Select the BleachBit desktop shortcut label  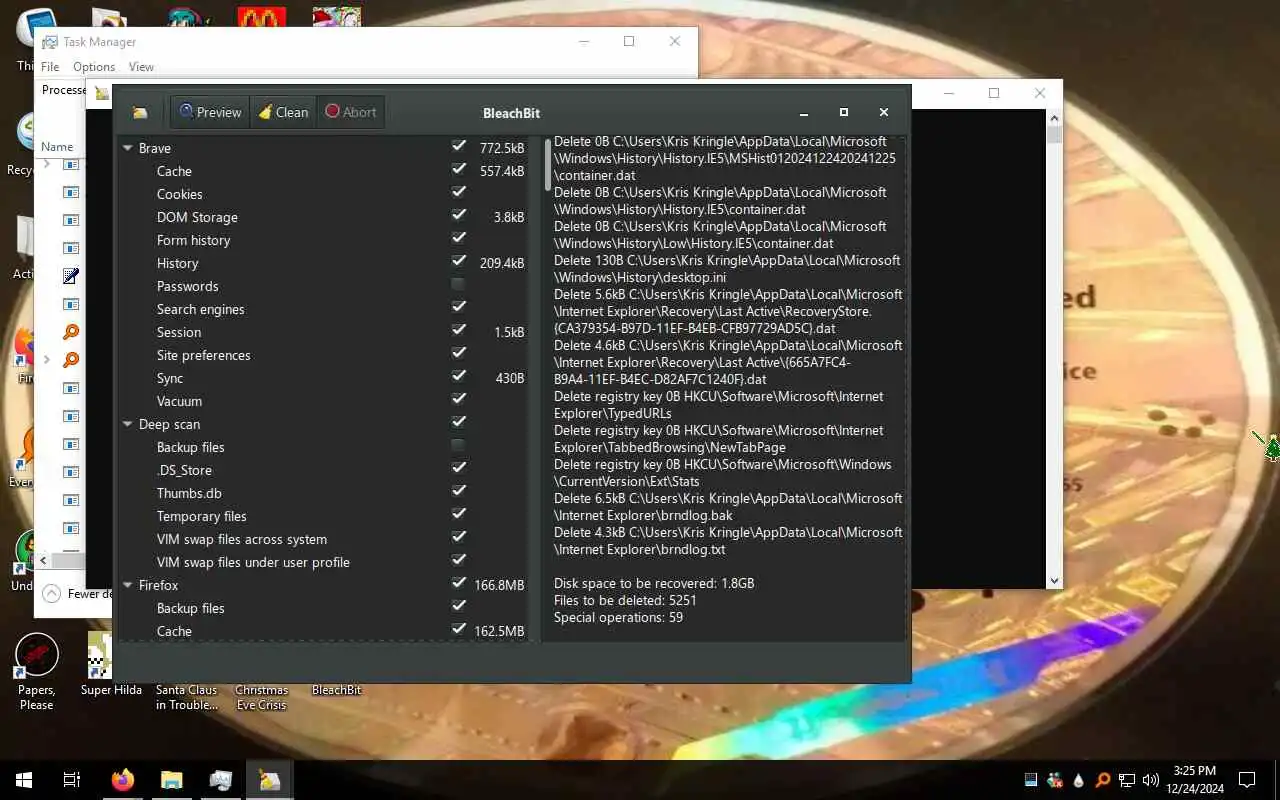(x=336, y=690)
